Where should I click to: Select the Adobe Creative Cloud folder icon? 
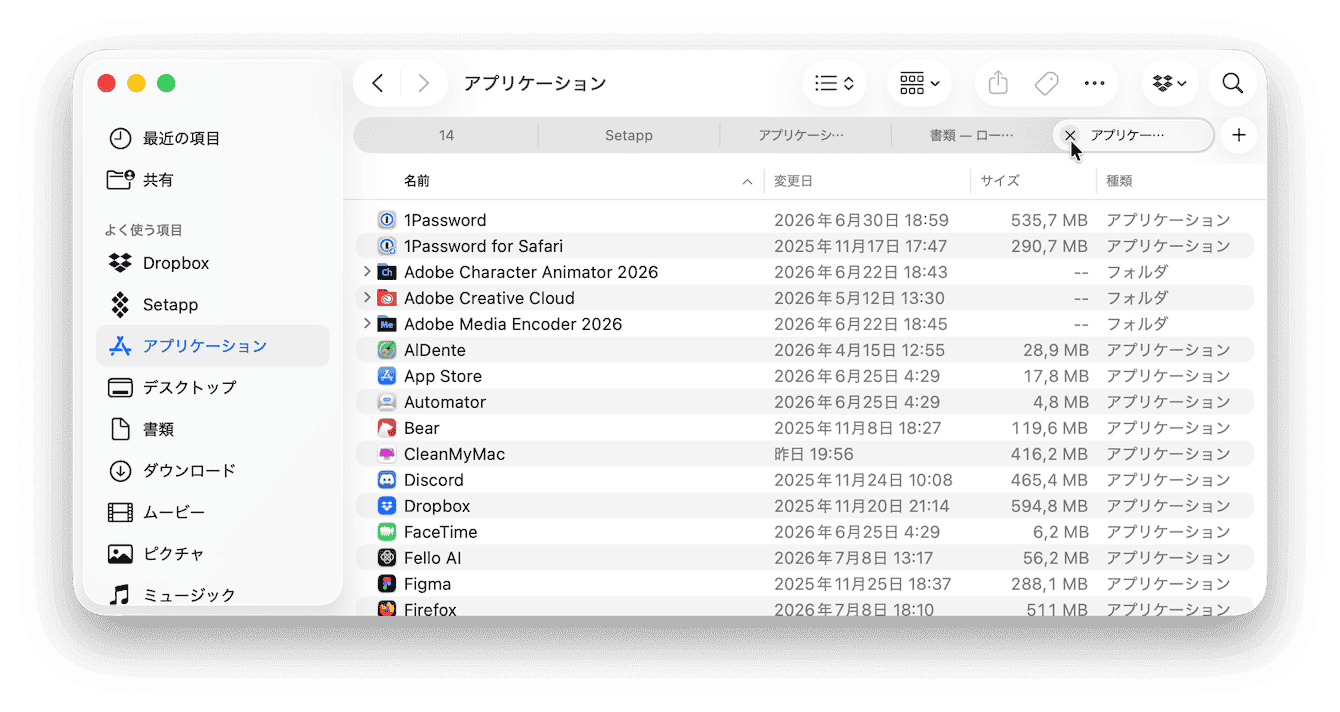[387, 298]
